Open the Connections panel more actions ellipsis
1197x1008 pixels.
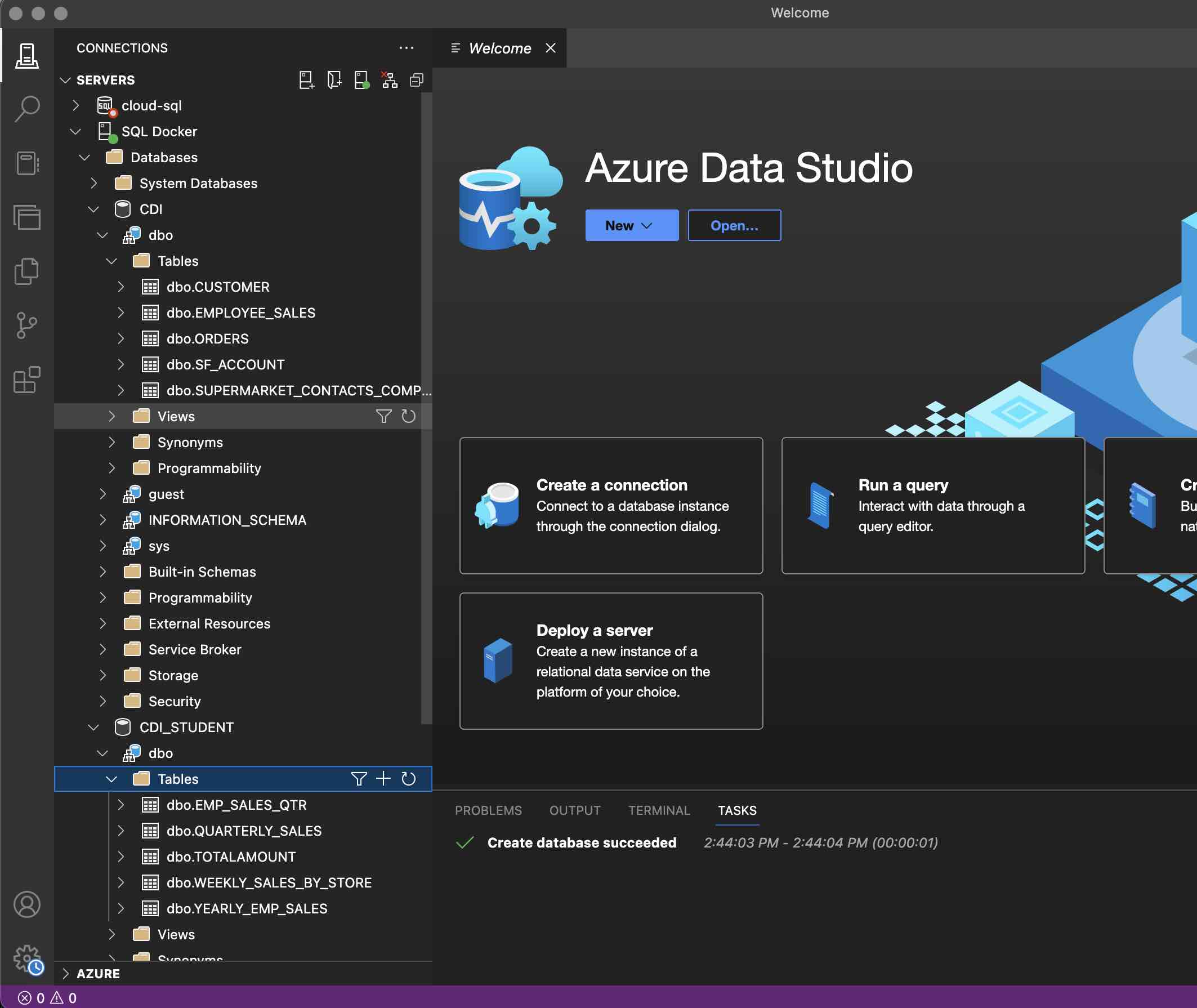point(407,48)
